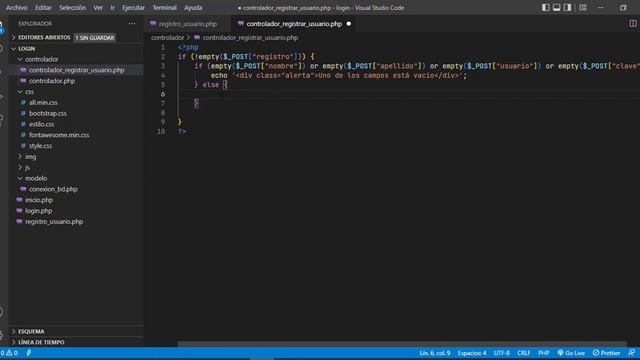Open controlador_registrar_usuario.php in explorer tree
This screenshot has width=640, height=360.
coord(76,70)
